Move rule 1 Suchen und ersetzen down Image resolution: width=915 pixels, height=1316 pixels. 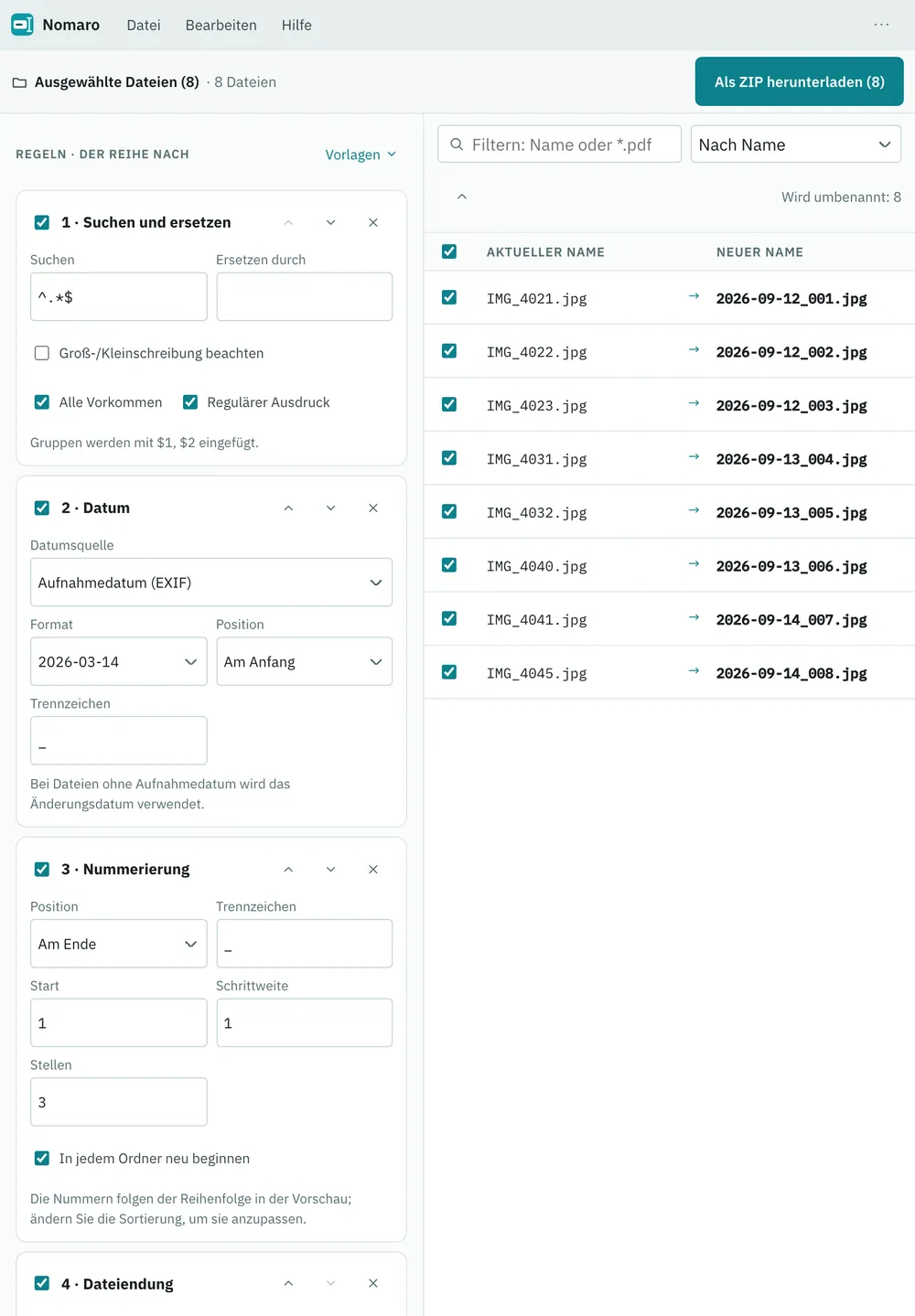pos(330,222)
